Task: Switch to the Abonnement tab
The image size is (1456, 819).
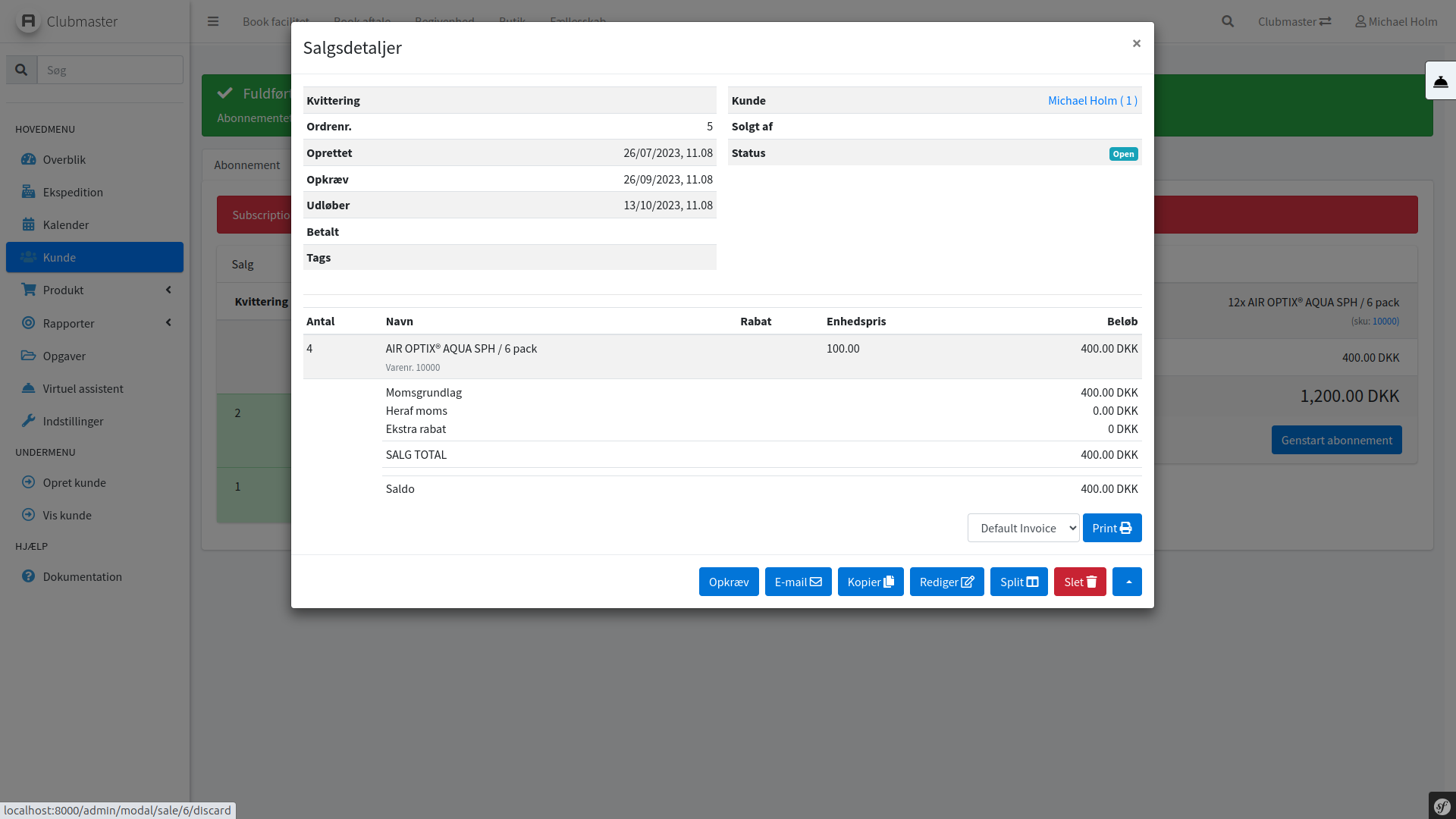Action: [x=246, y=165]
